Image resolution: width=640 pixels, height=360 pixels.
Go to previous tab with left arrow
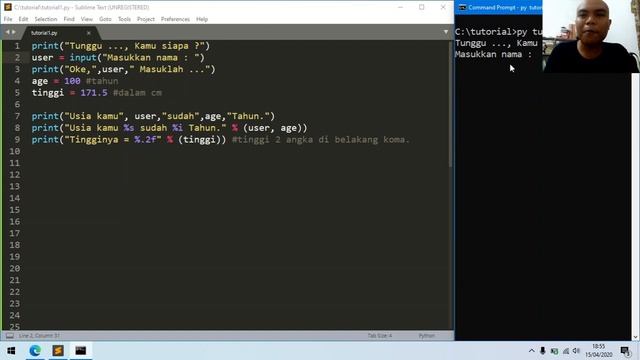pyautogui.click(x=7, y=32)
